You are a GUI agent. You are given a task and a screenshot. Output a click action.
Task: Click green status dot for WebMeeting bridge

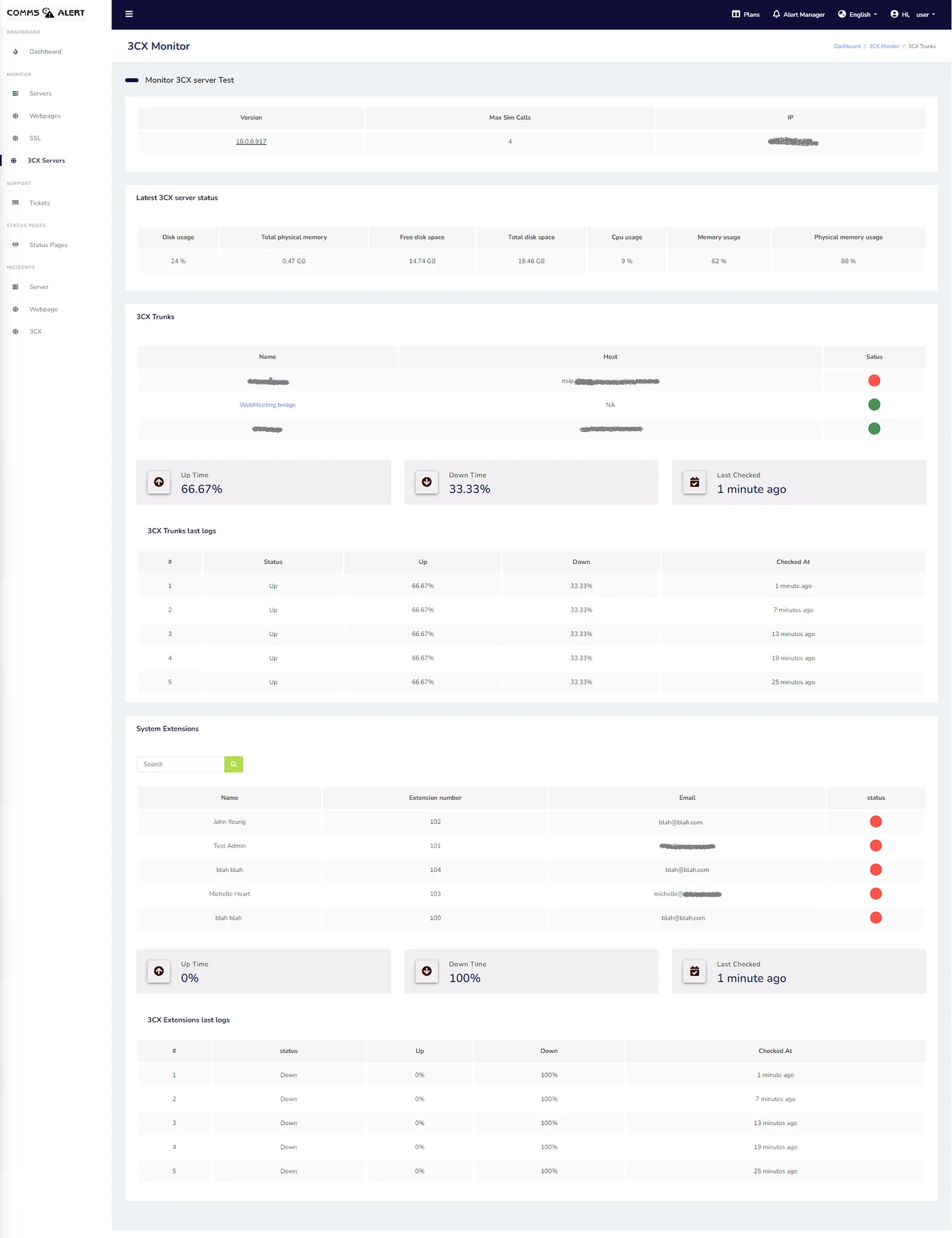click(874, 405)
